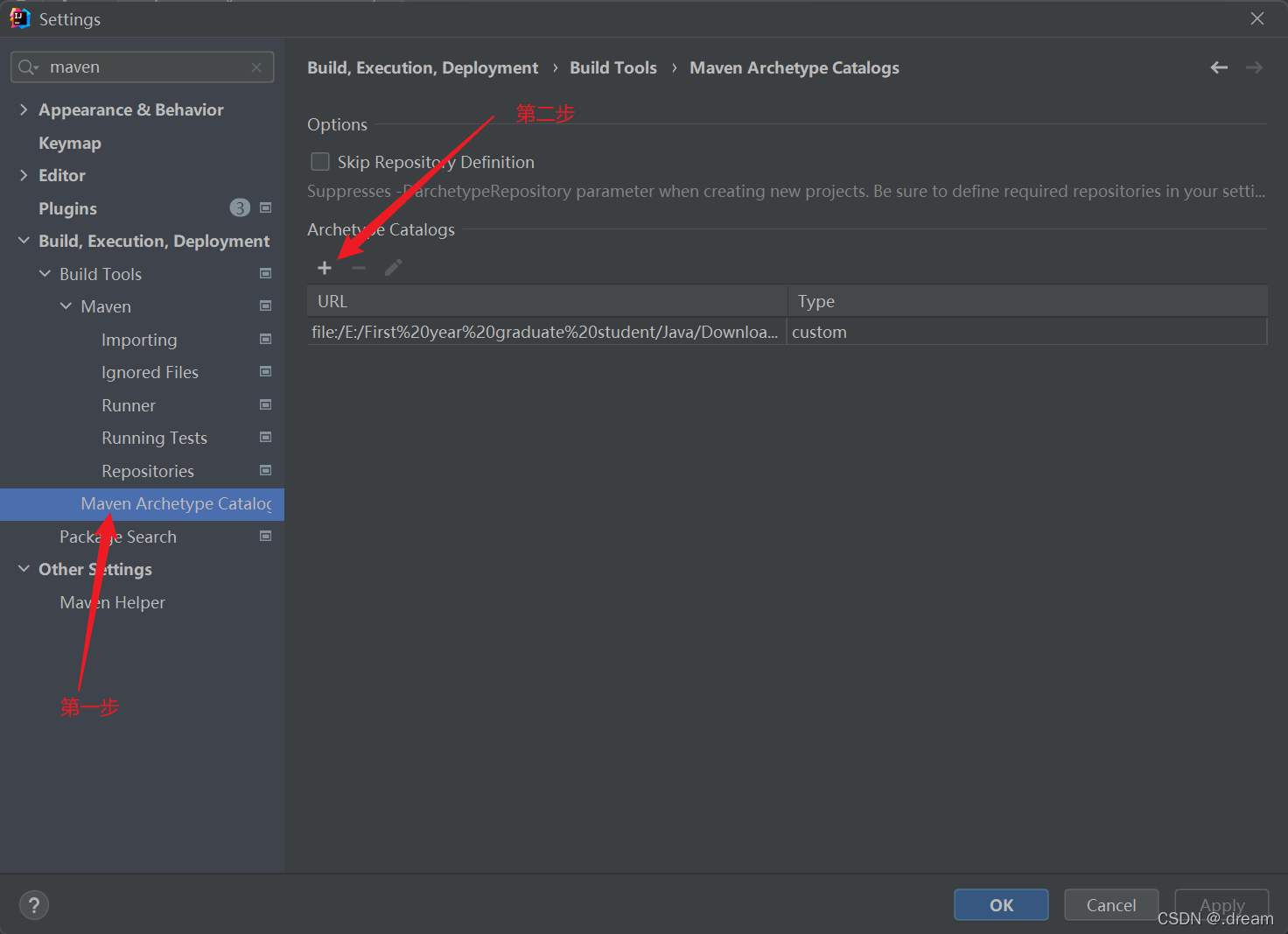
Task: Click Maven Archetype Catalogs breadcrumb
Action: (x=794, y=67)
